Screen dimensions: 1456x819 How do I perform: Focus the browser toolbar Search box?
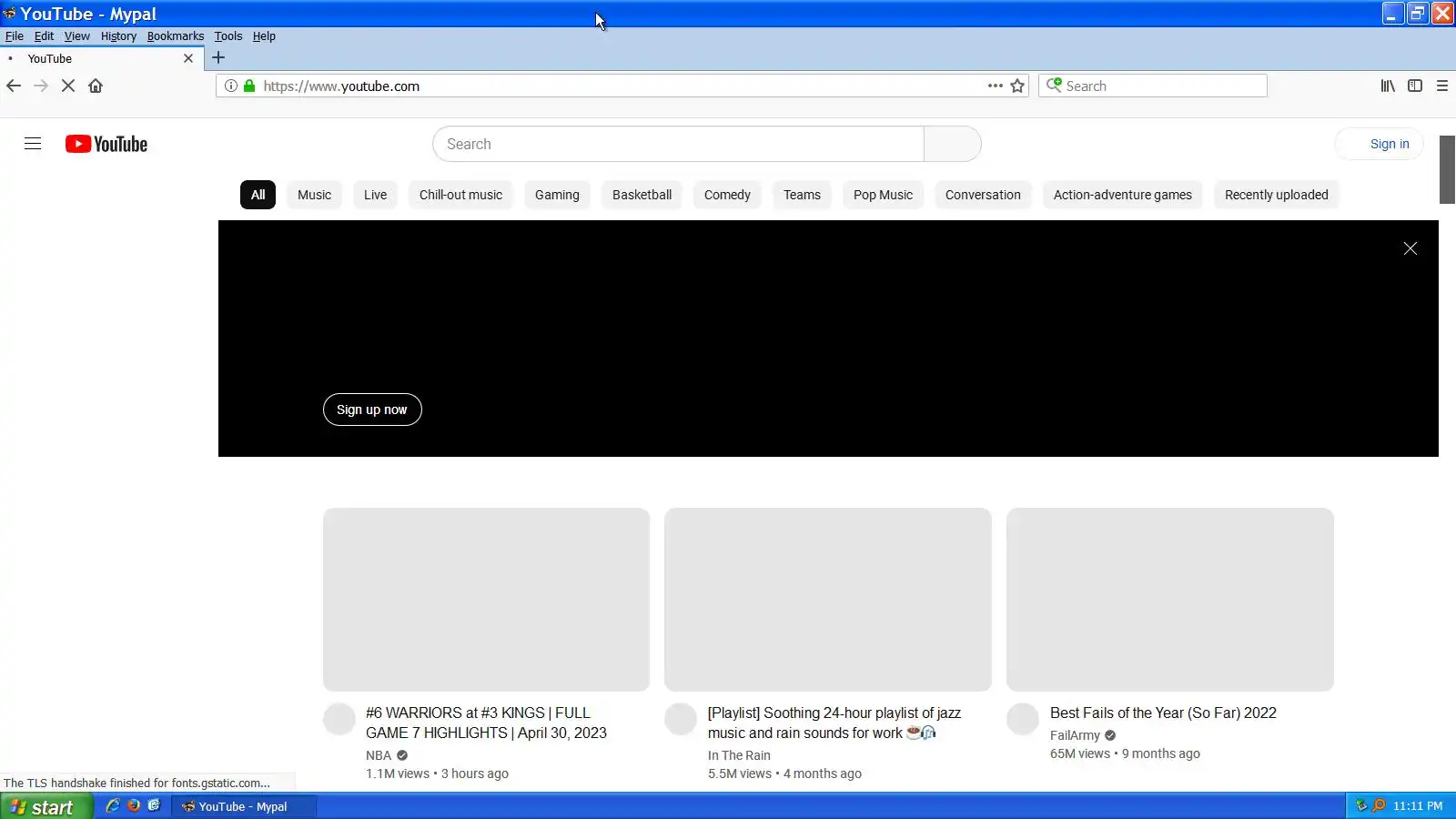[1153, 86]
